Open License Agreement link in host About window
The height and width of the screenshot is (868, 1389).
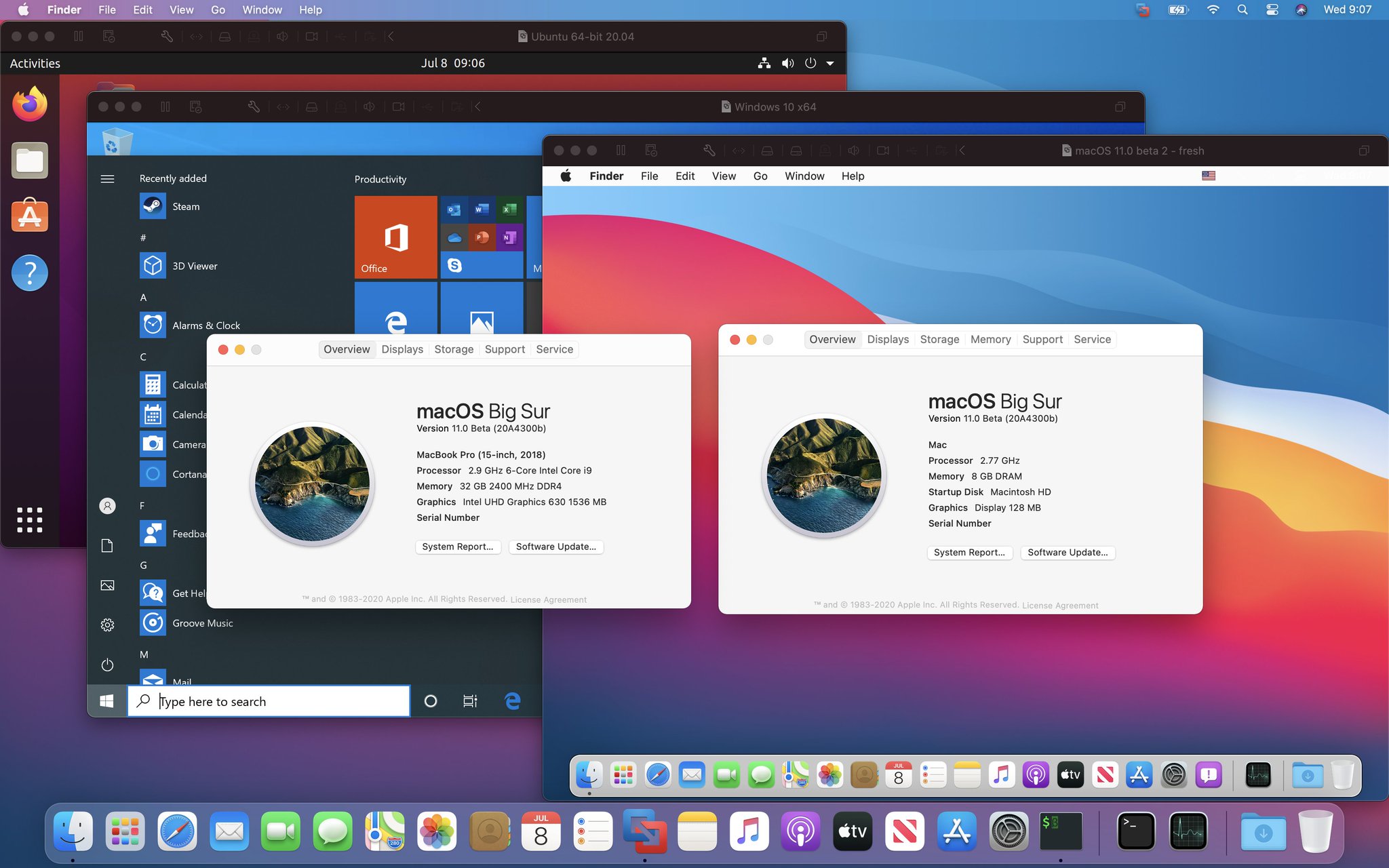tap(549, 599)
